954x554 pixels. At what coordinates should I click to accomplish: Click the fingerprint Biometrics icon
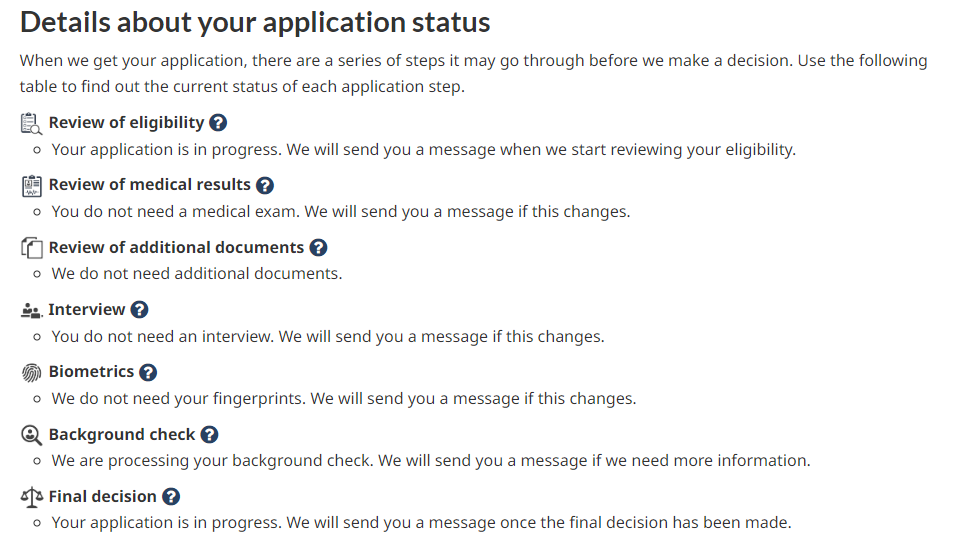pos(31,372)
